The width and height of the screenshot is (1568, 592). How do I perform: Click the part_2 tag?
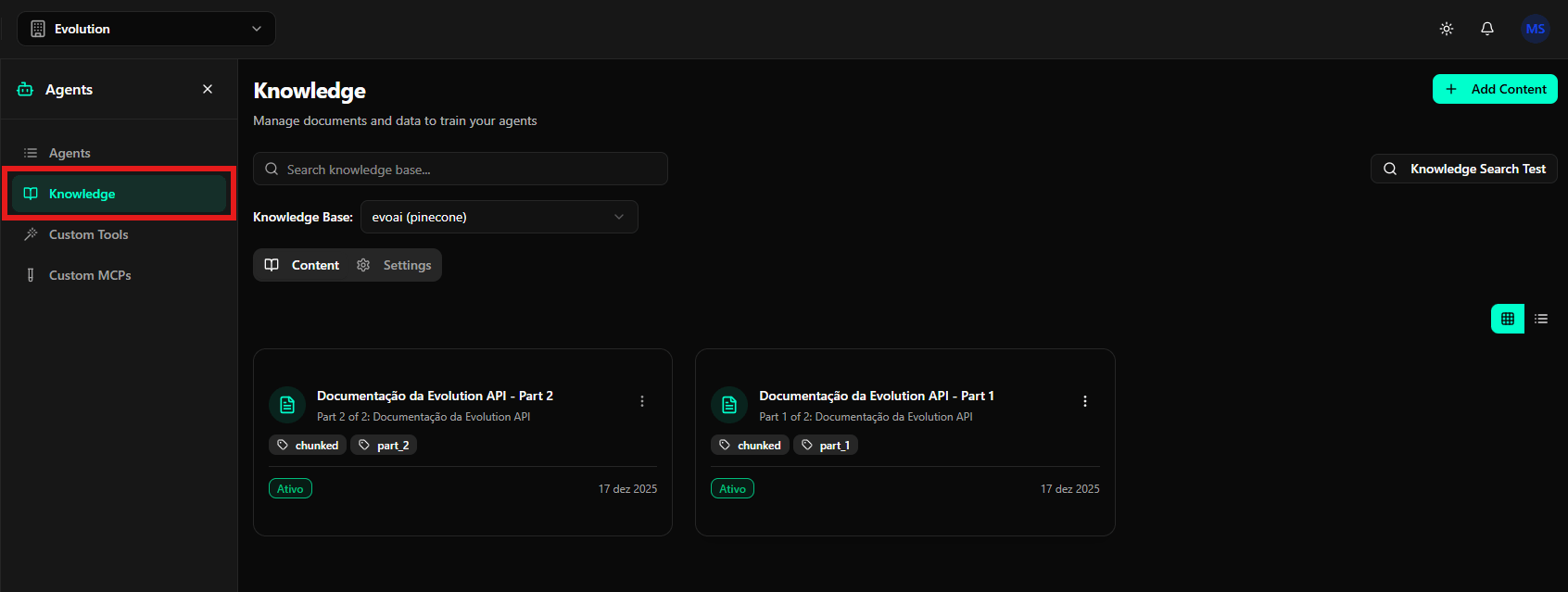point(384,446)
